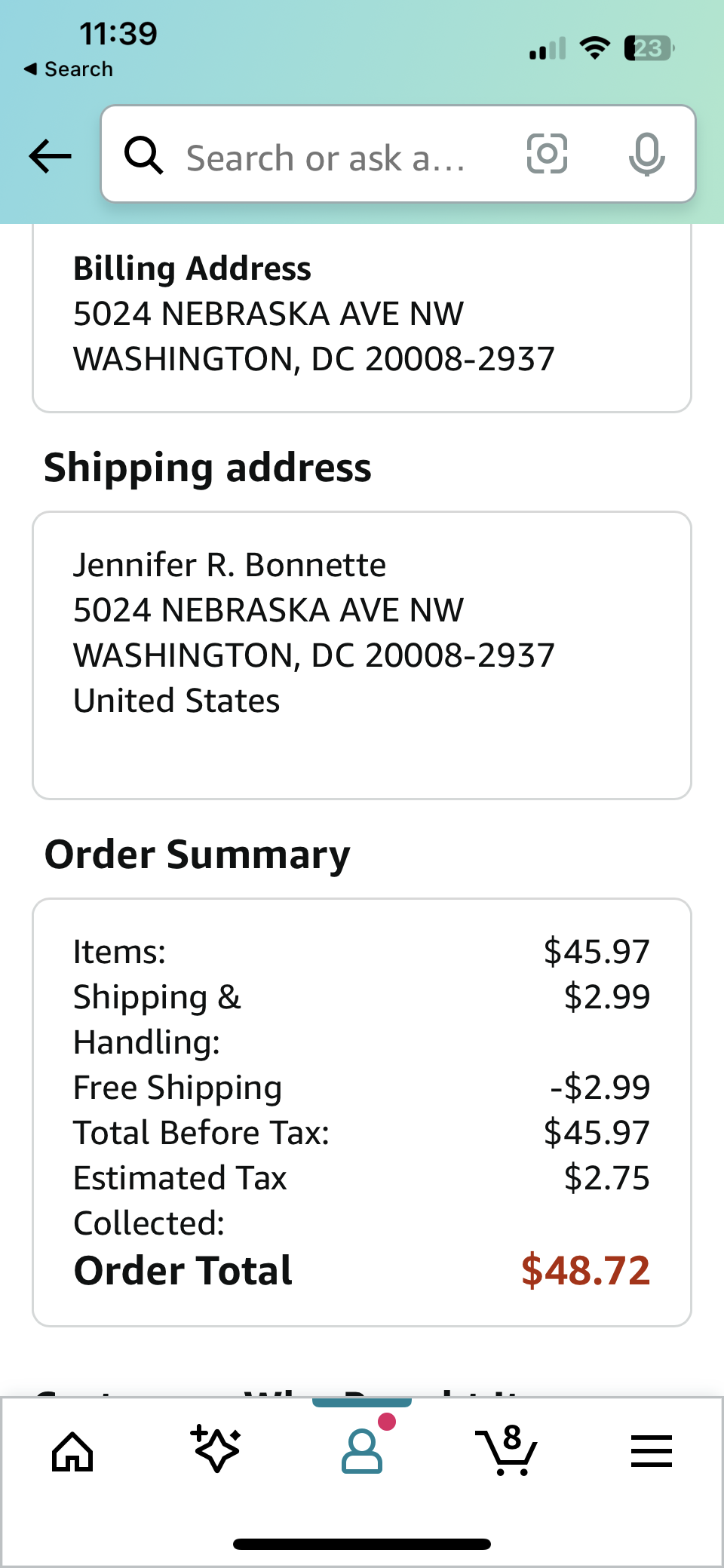Activate voice search microphone
The image size is (724, 1568).
pos(647,155)
